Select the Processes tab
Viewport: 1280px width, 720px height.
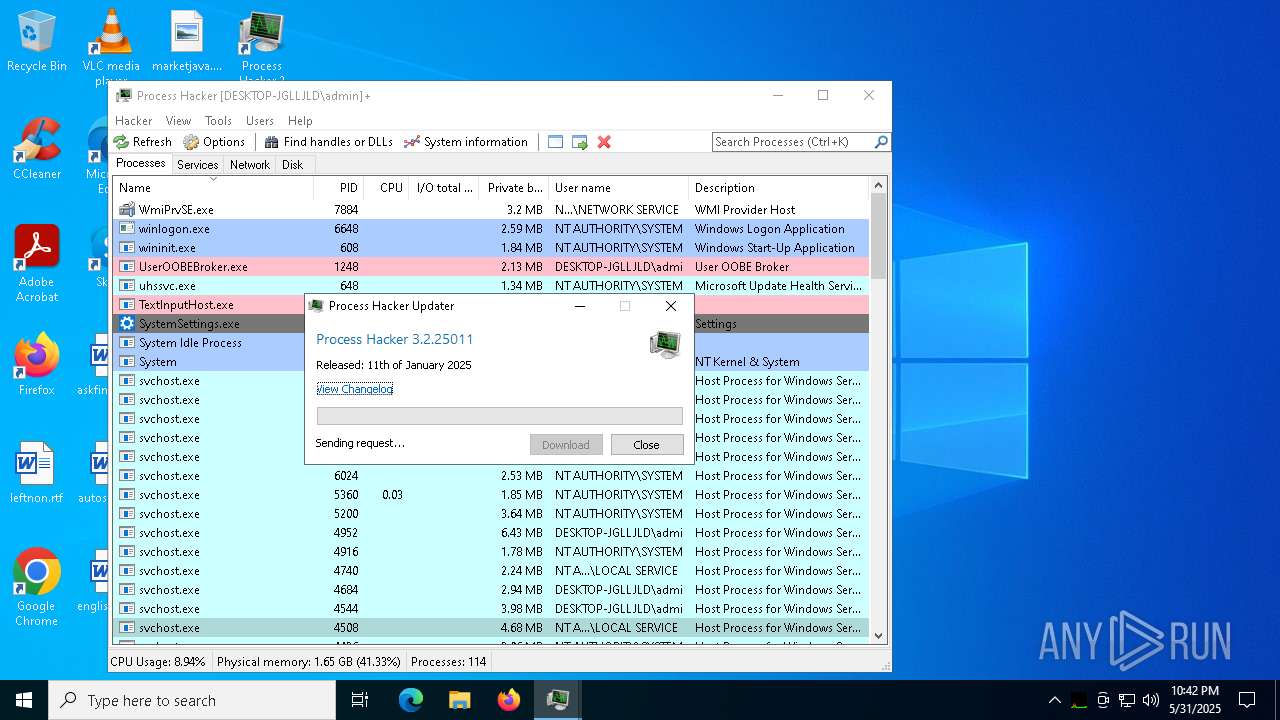click(x=141, y=164)
